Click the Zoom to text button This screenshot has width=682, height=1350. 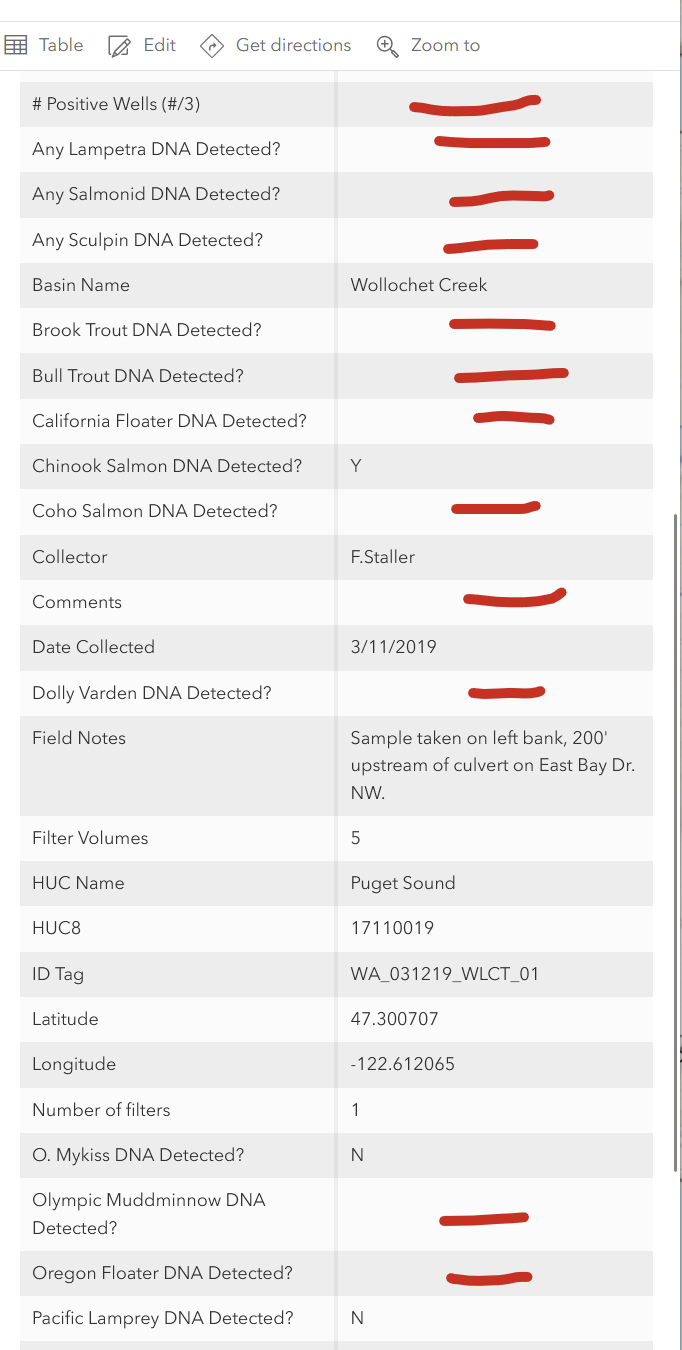coord(445,45)
